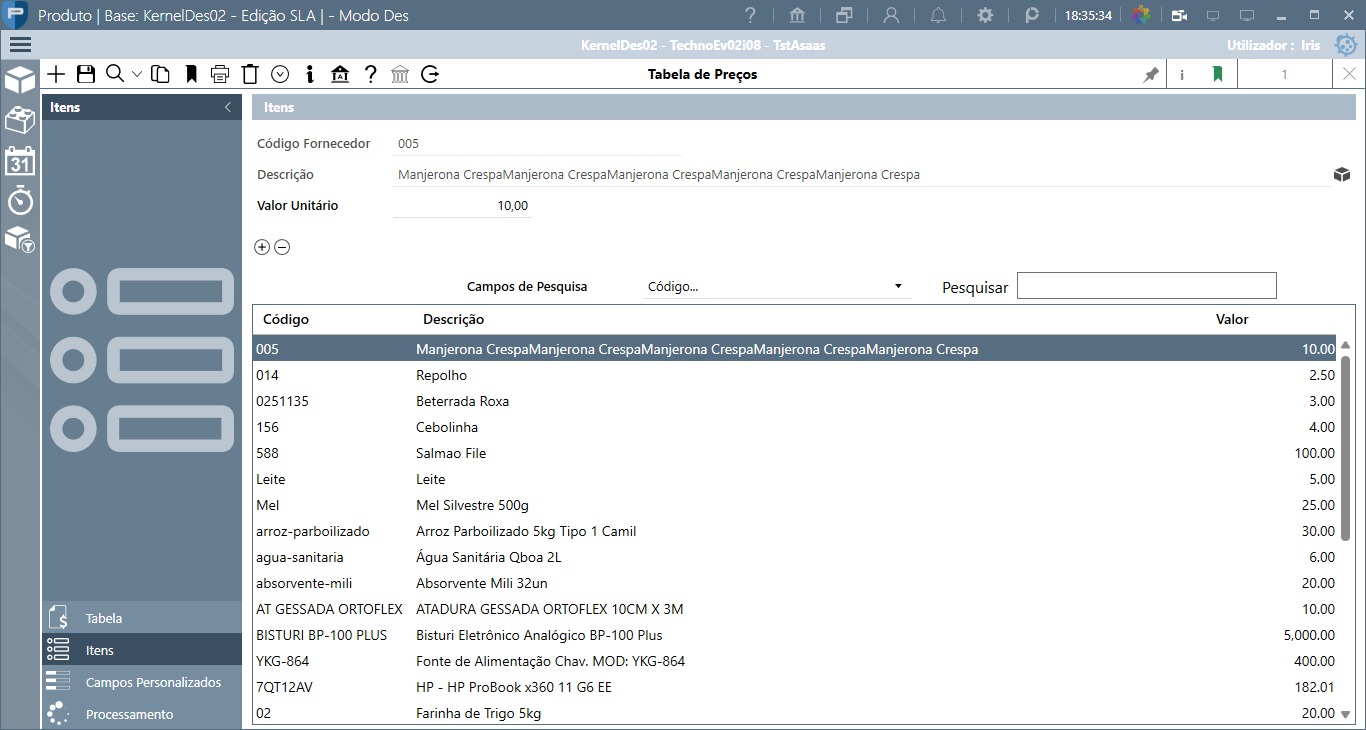This screenshot has width=1366, height=730.
Task: Open the calendar icon in the sidebar
Action: coord(20,160)
